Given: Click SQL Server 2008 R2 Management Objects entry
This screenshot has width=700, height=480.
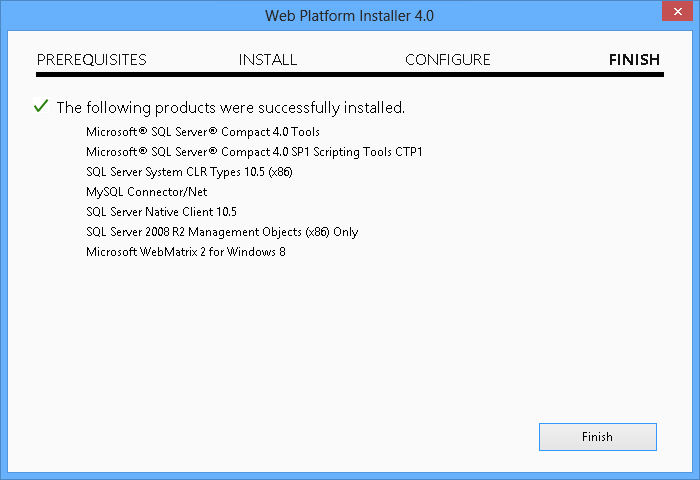Looking at the screenshot, I should tap(222, 231).
